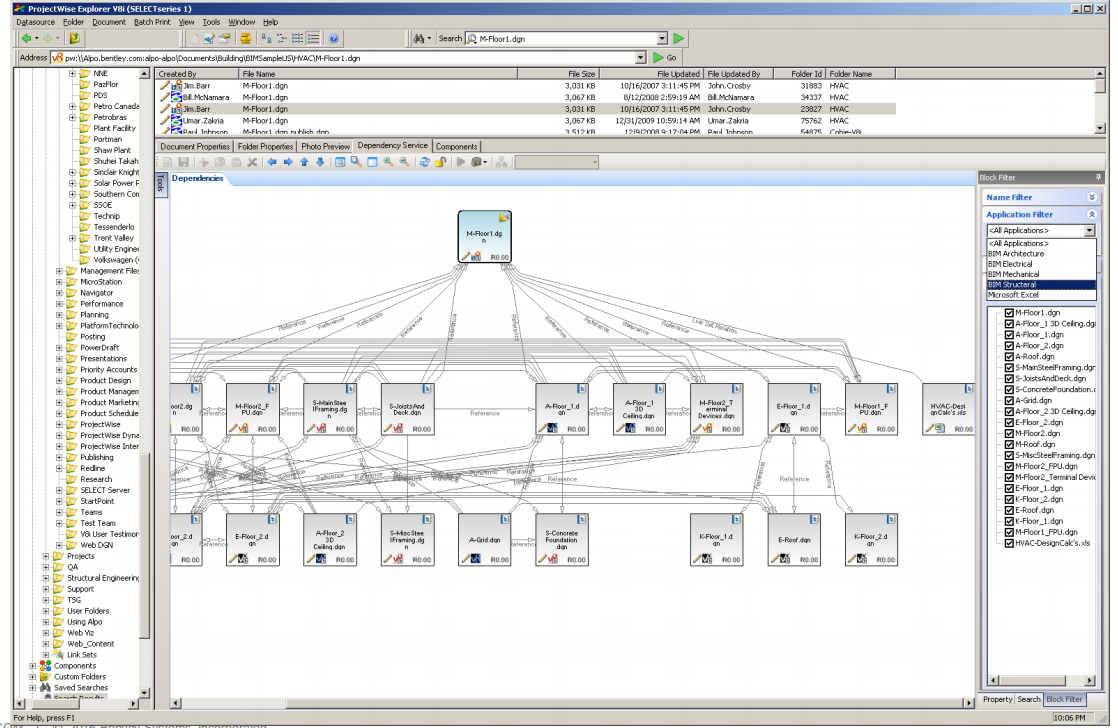Open the Address bar dropdown arrow
The height and width of the screenshot is (728, 1118).
[x=640, y=58]
